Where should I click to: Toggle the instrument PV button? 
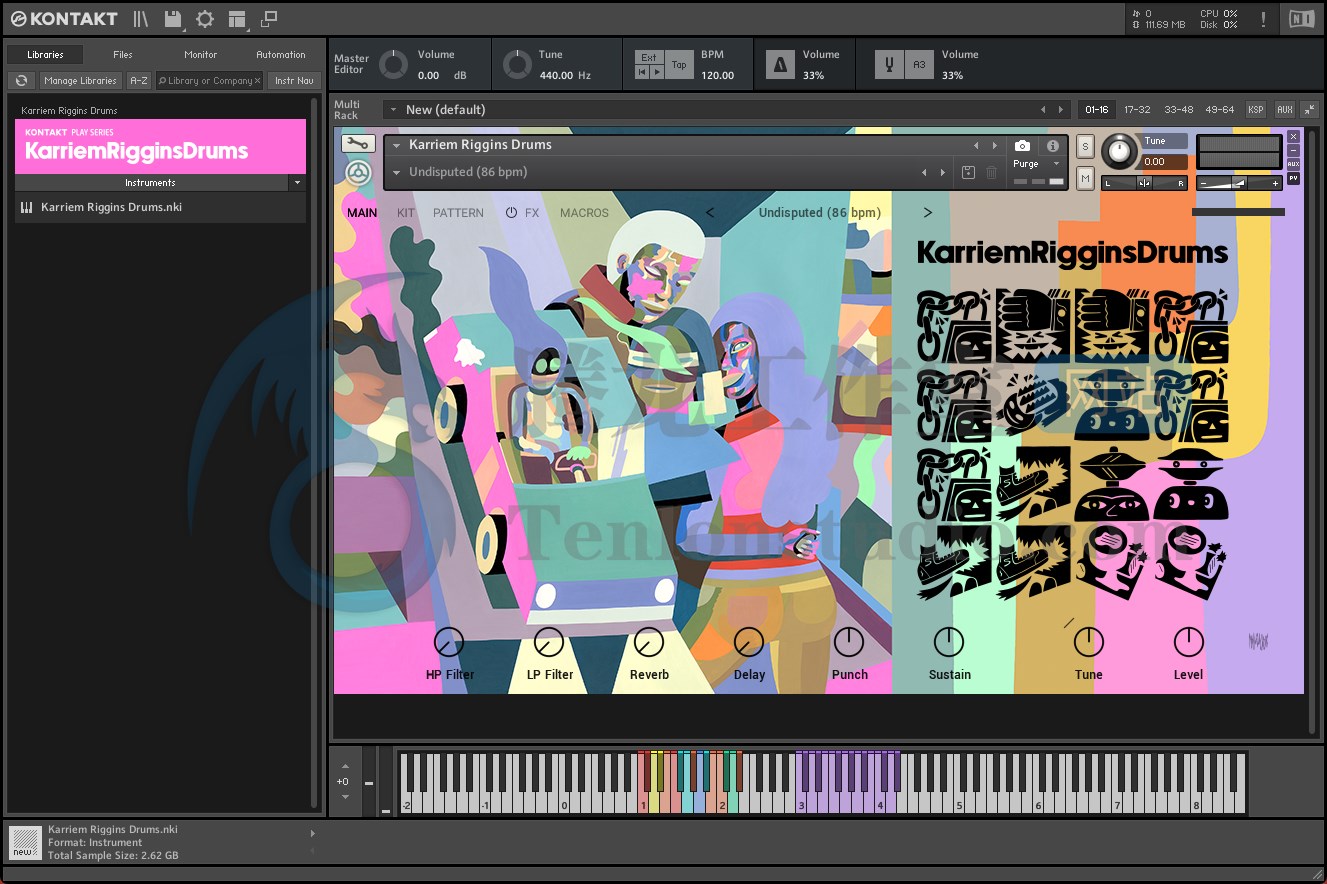[1293, 178]
